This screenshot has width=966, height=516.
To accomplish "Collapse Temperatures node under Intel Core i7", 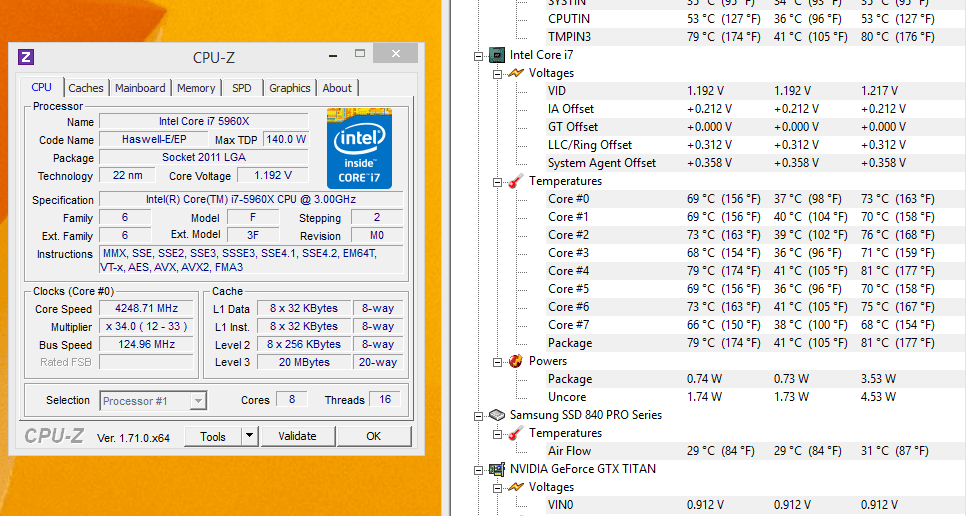I will (497, 182).
